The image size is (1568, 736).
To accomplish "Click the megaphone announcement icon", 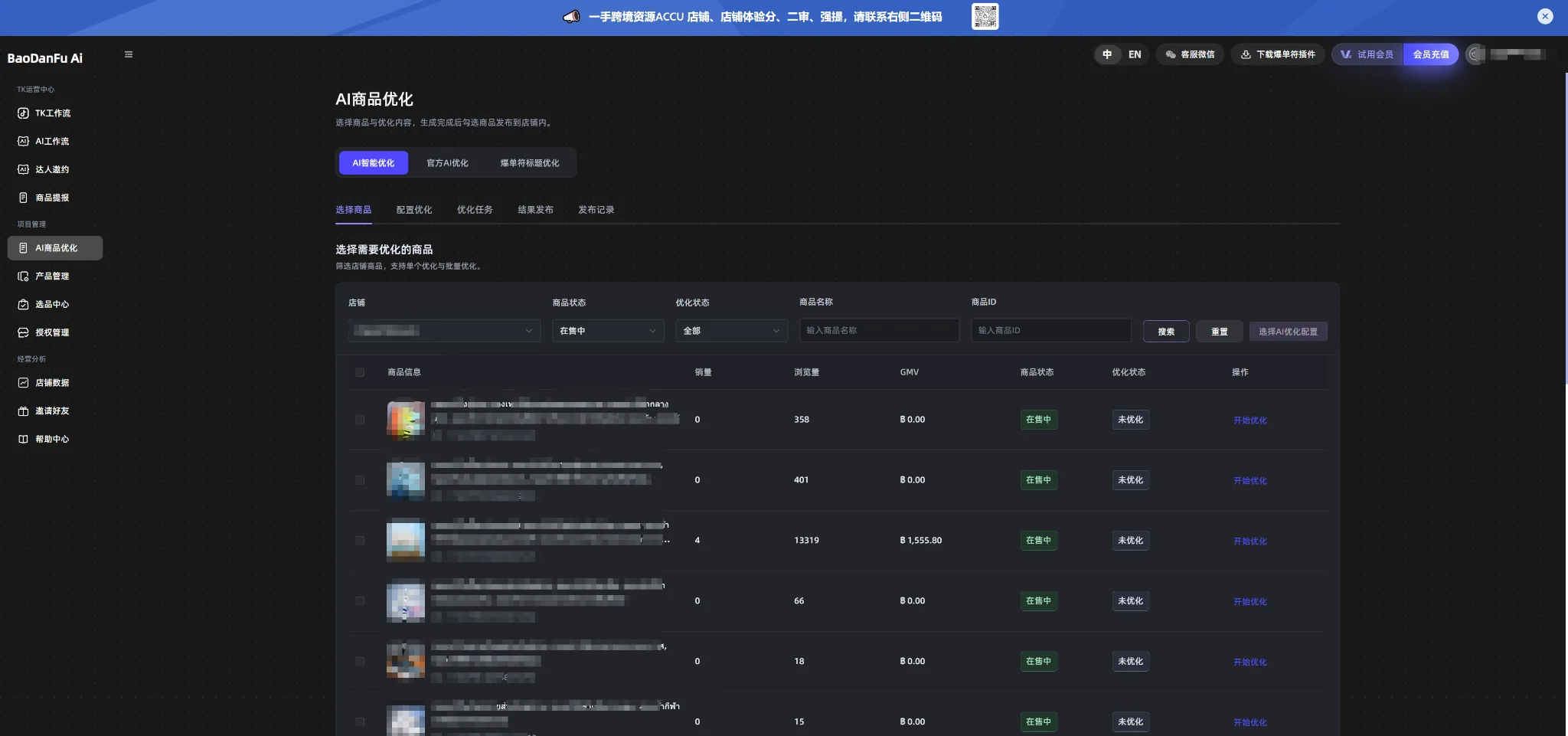I will [x=571, y=17].
